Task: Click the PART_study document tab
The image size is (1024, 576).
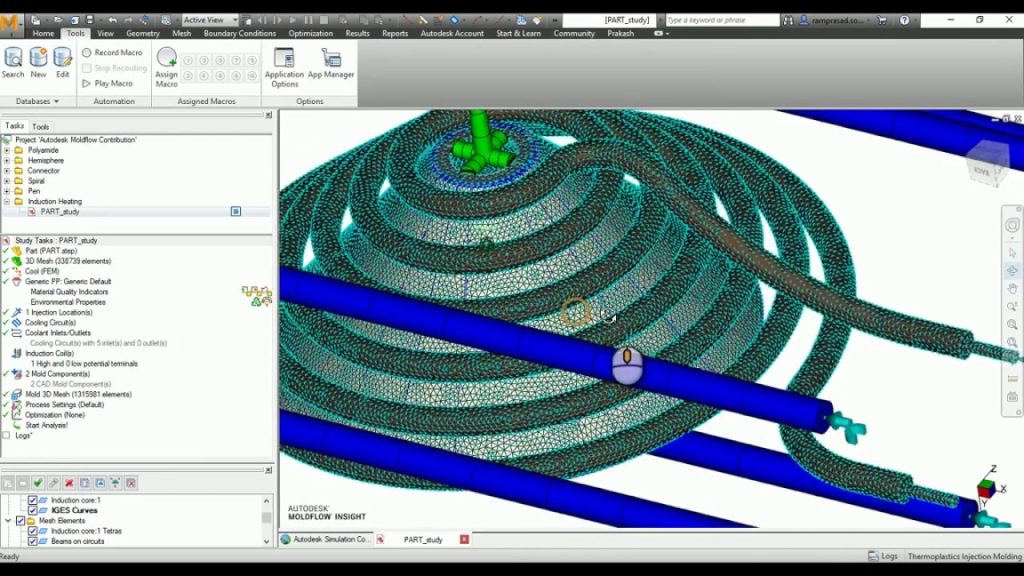Action: point(423,539)
